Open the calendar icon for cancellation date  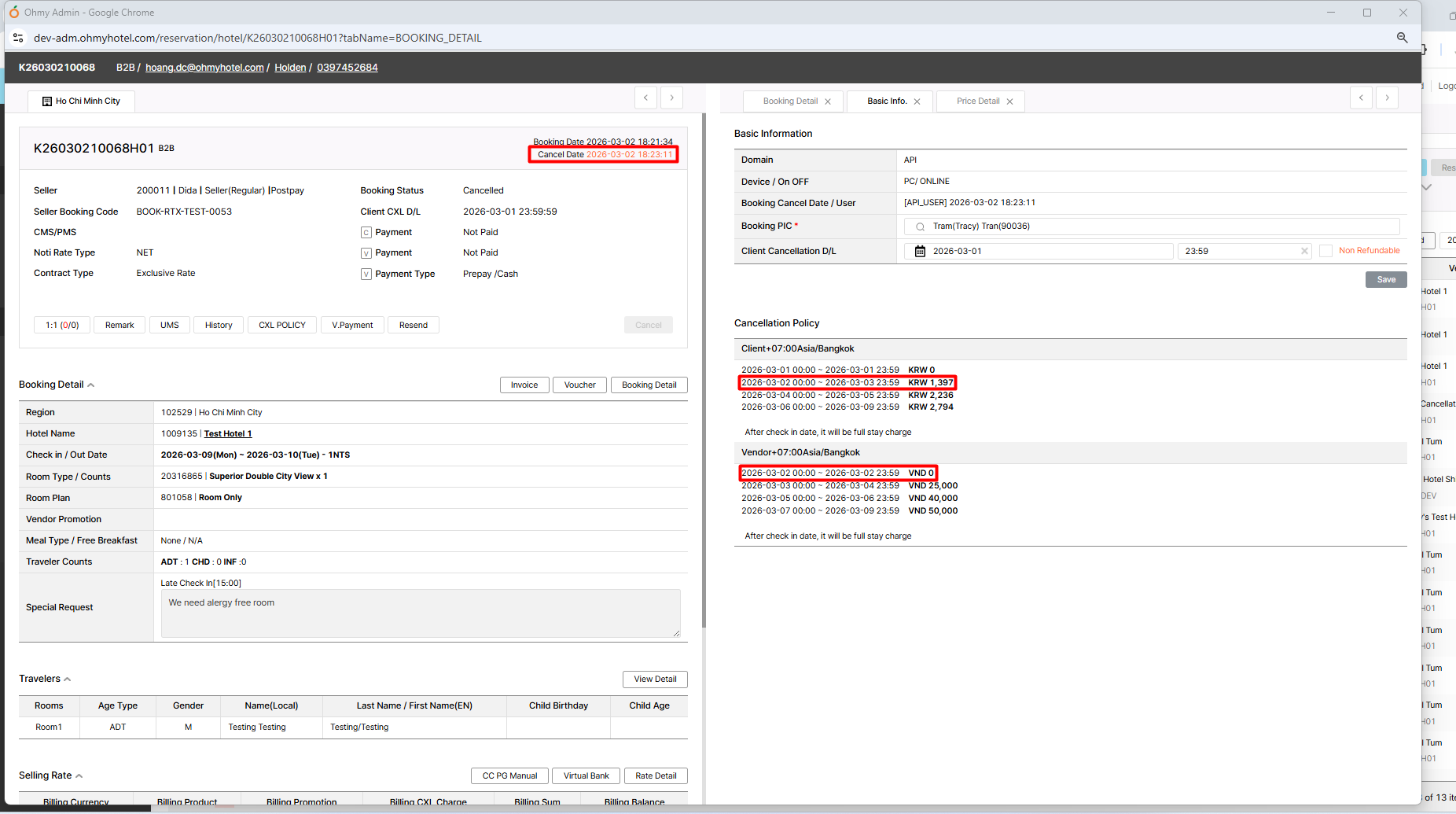click(x=920, y=252)
